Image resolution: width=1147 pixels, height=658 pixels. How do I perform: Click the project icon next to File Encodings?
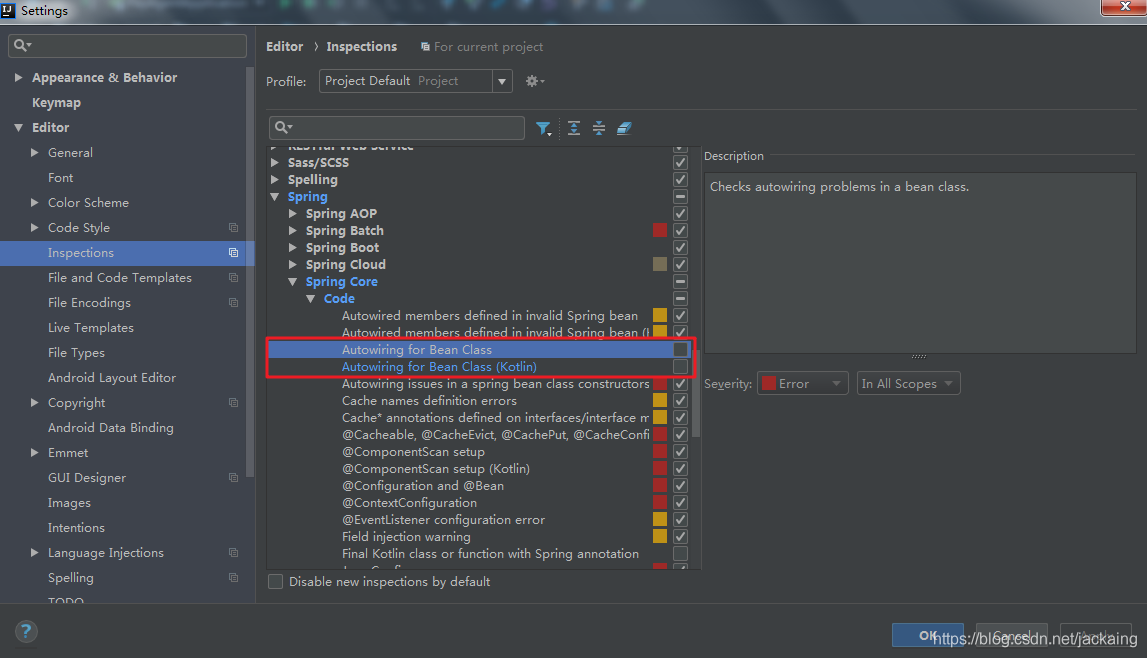click(x=233, y=303)
